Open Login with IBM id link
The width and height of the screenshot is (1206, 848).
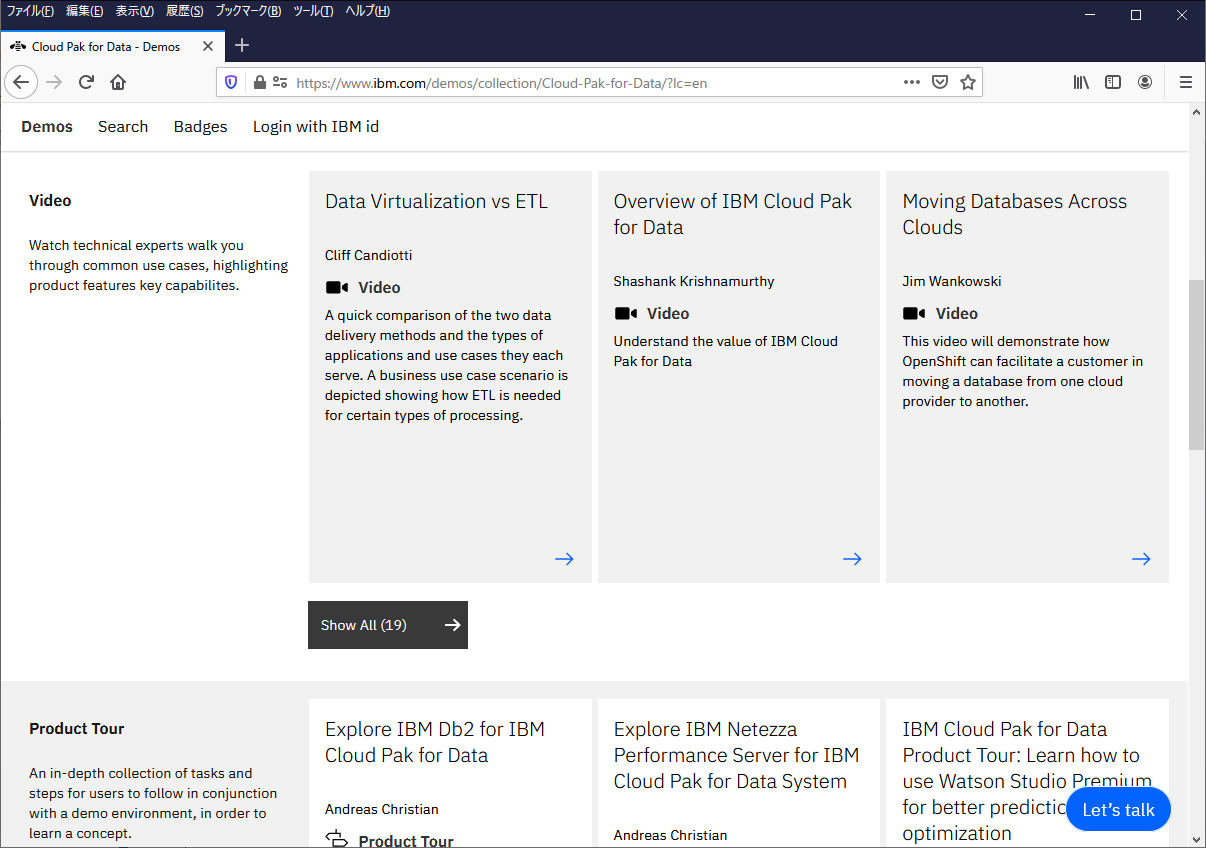[315, 127]
